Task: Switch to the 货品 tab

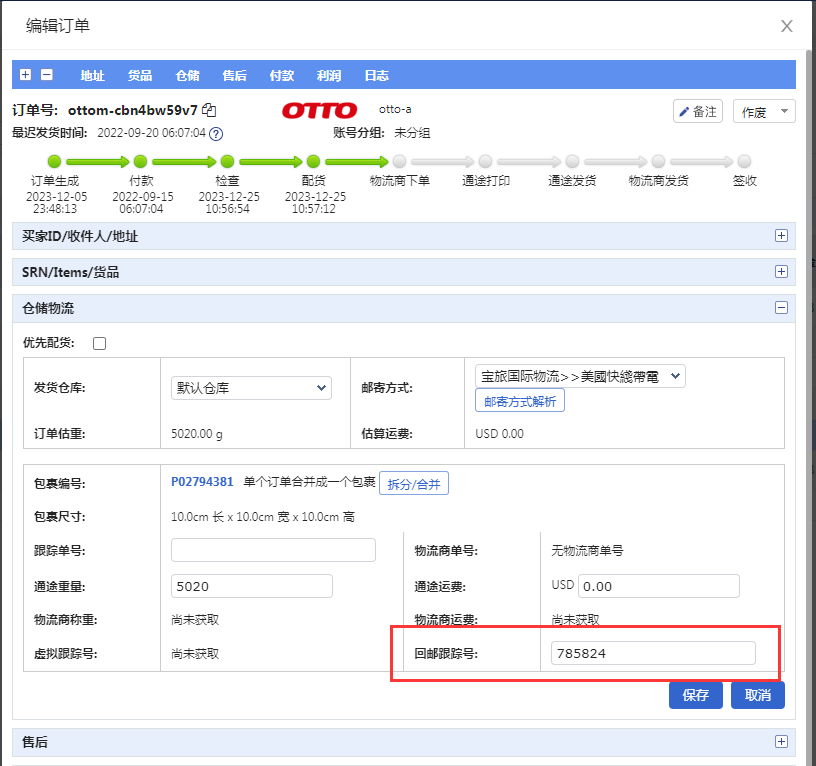Action: pyautogui.click(x=140, y=75)
